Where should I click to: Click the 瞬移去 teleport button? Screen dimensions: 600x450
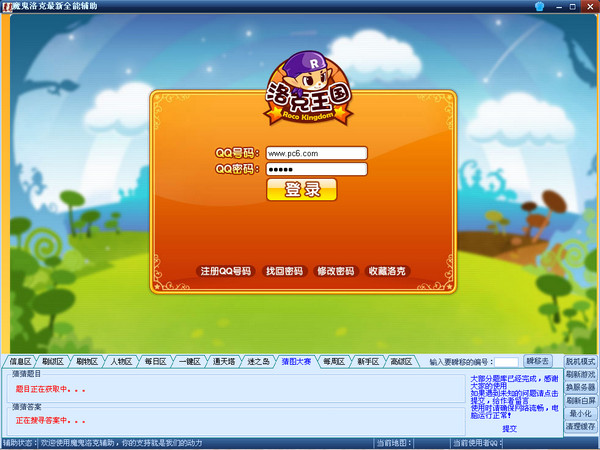[x=538, y=361]
